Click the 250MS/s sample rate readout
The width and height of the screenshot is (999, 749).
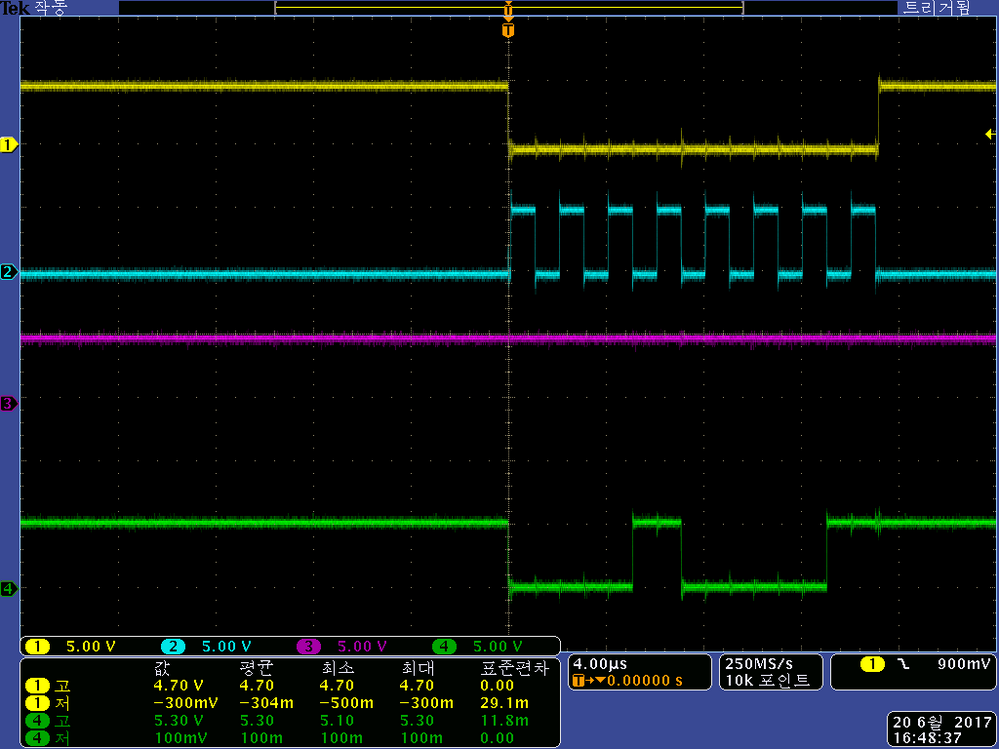click(x=759, y=664)
